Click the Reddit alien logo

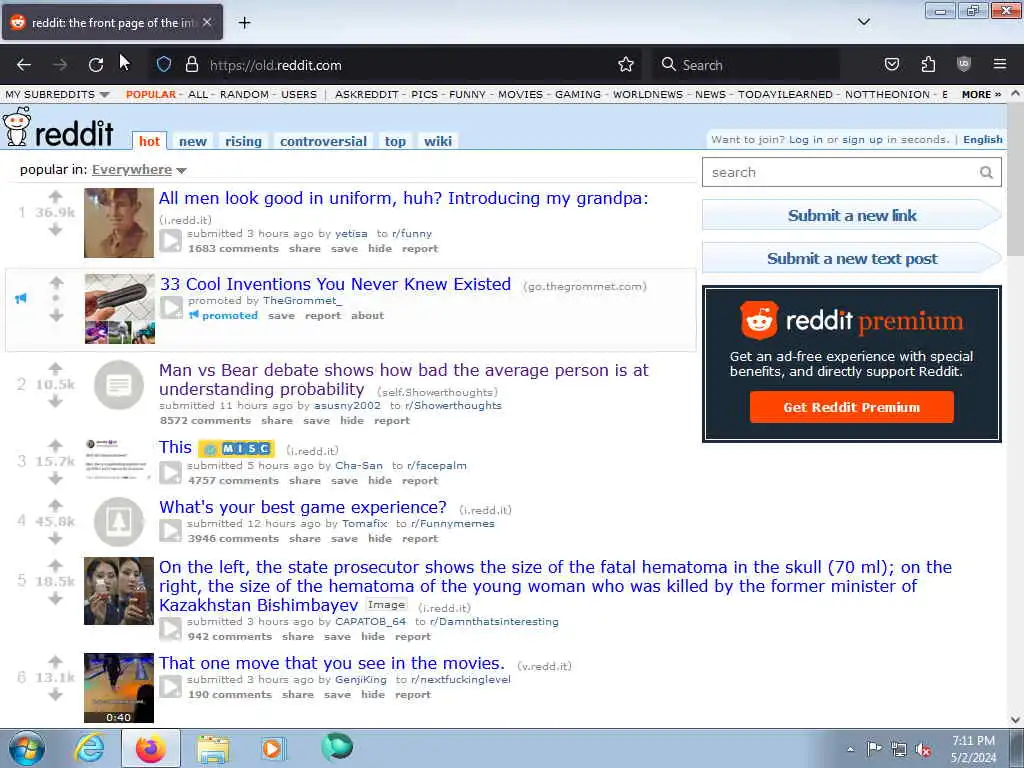[x=17, y=127]
